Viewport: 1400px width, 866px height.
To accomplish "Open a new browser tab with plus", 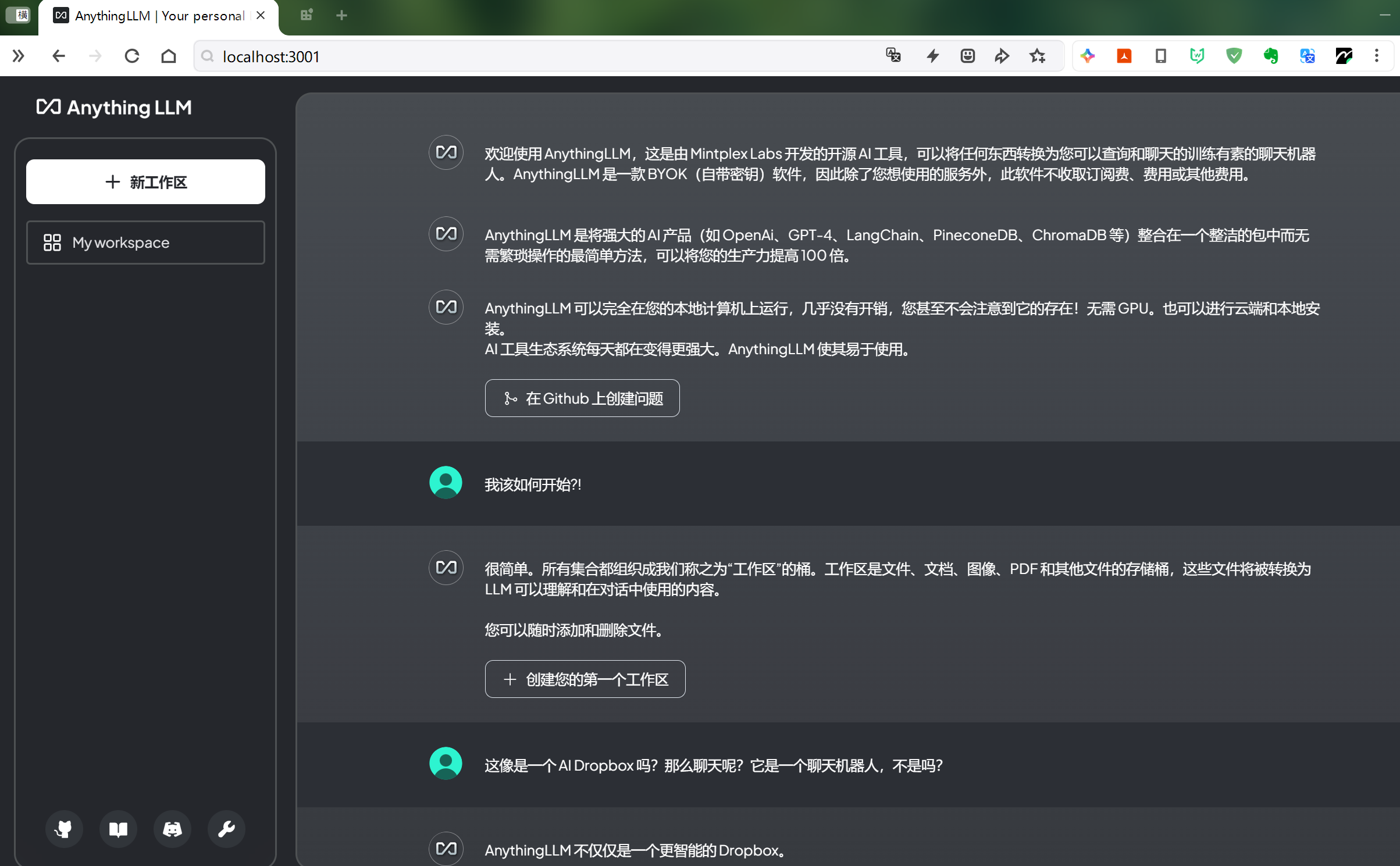I will (342, 16).
